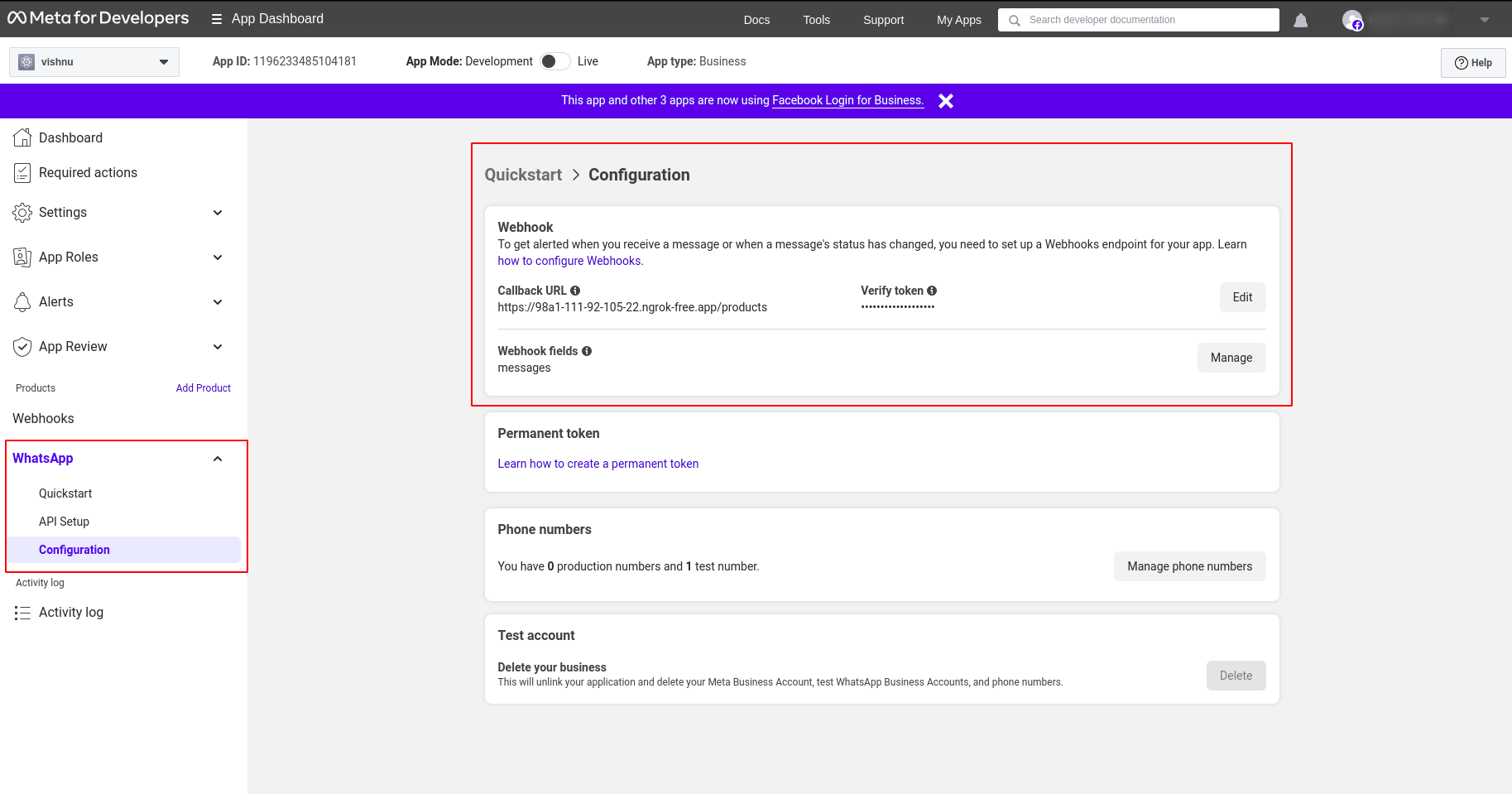Expand the App Roles section

218,257
